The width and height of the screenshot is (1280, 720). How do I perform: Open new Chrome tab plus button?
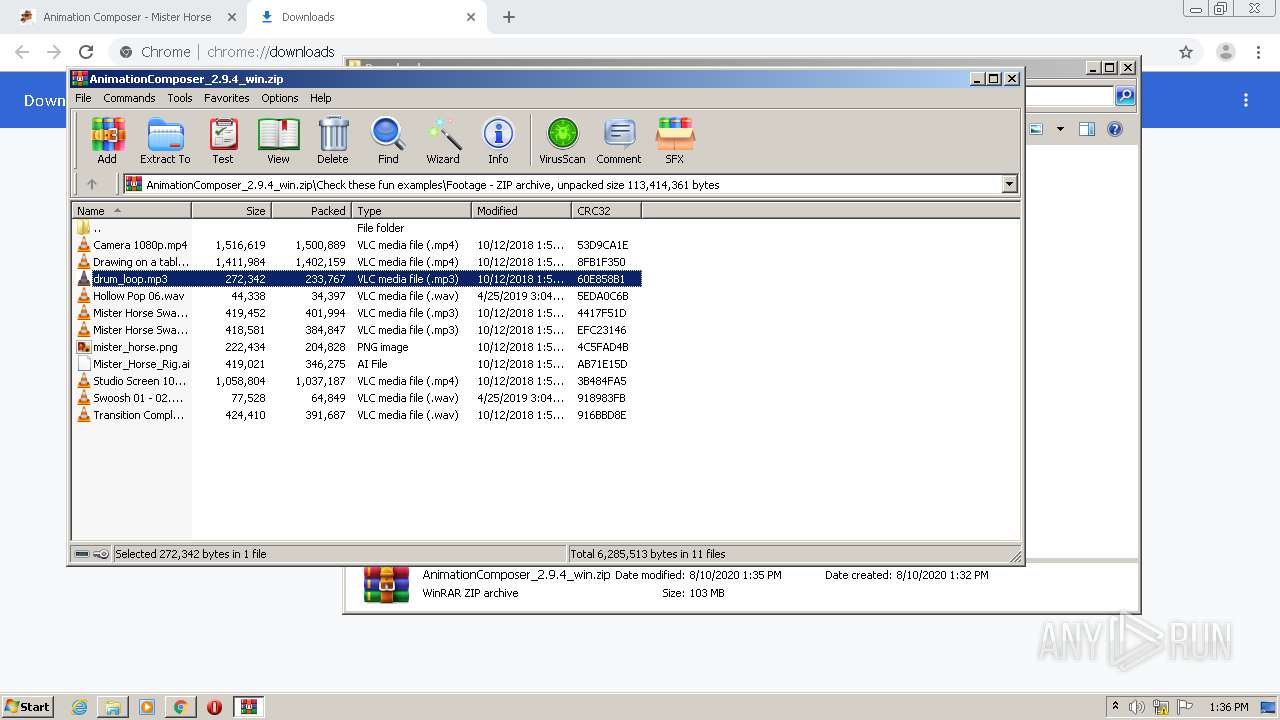pos(509,17)
